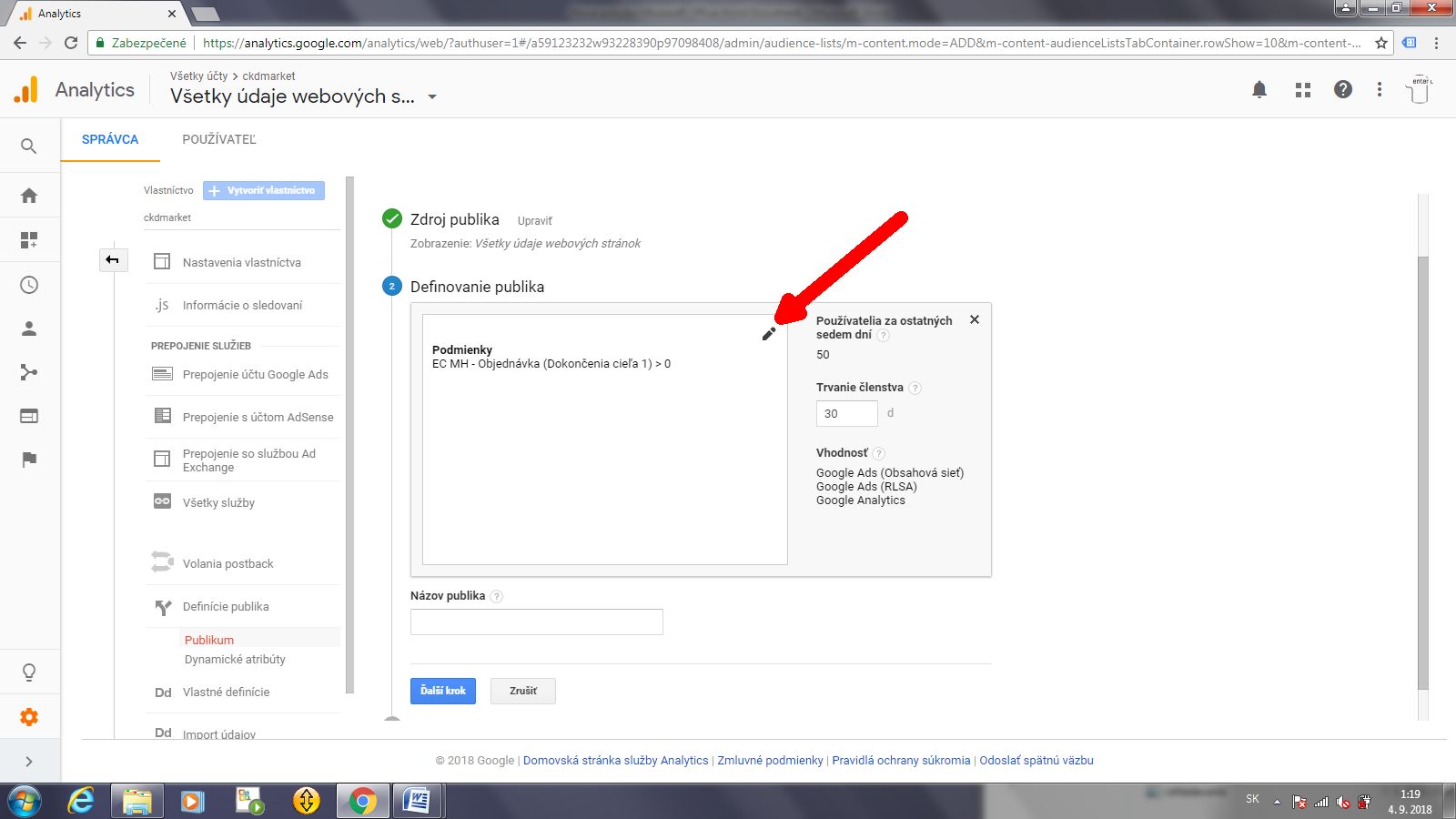
Task: Open Real-time clock icon in sidebar
Action: (29, 285)
